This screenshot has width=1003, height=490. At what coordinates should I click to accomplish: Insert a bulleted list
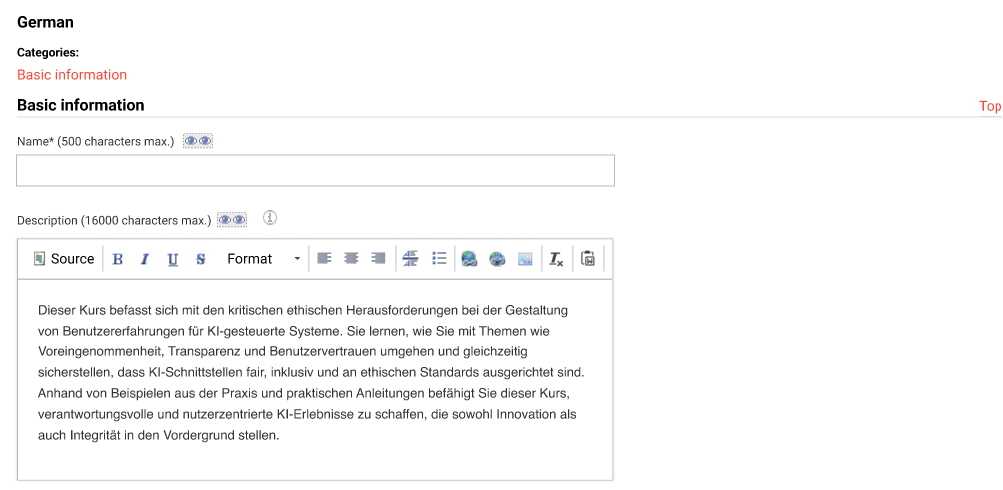pos(439,258)
